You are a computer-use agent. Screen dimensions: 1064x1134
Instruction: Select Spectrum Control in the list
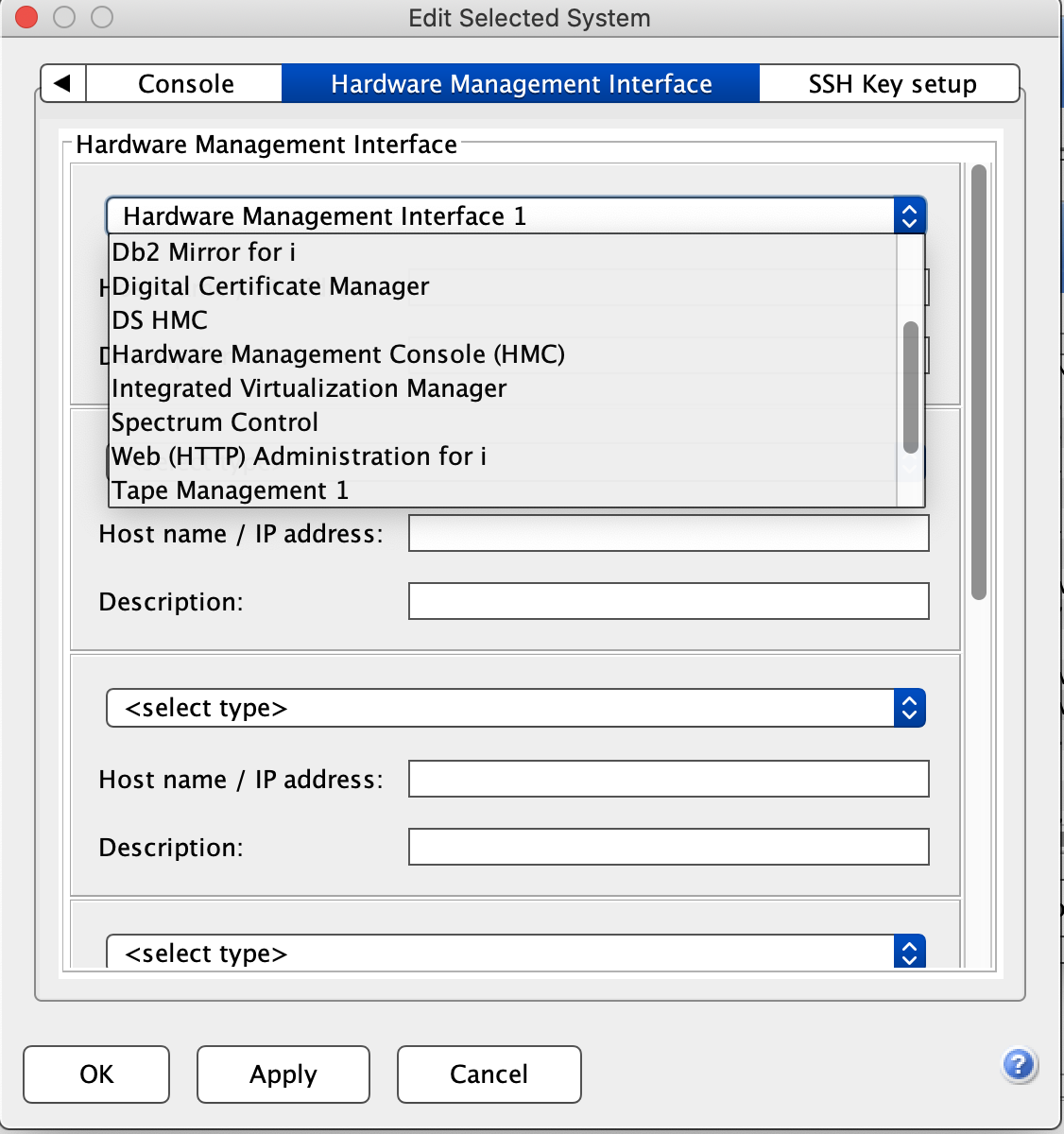(x=215, y=422)
